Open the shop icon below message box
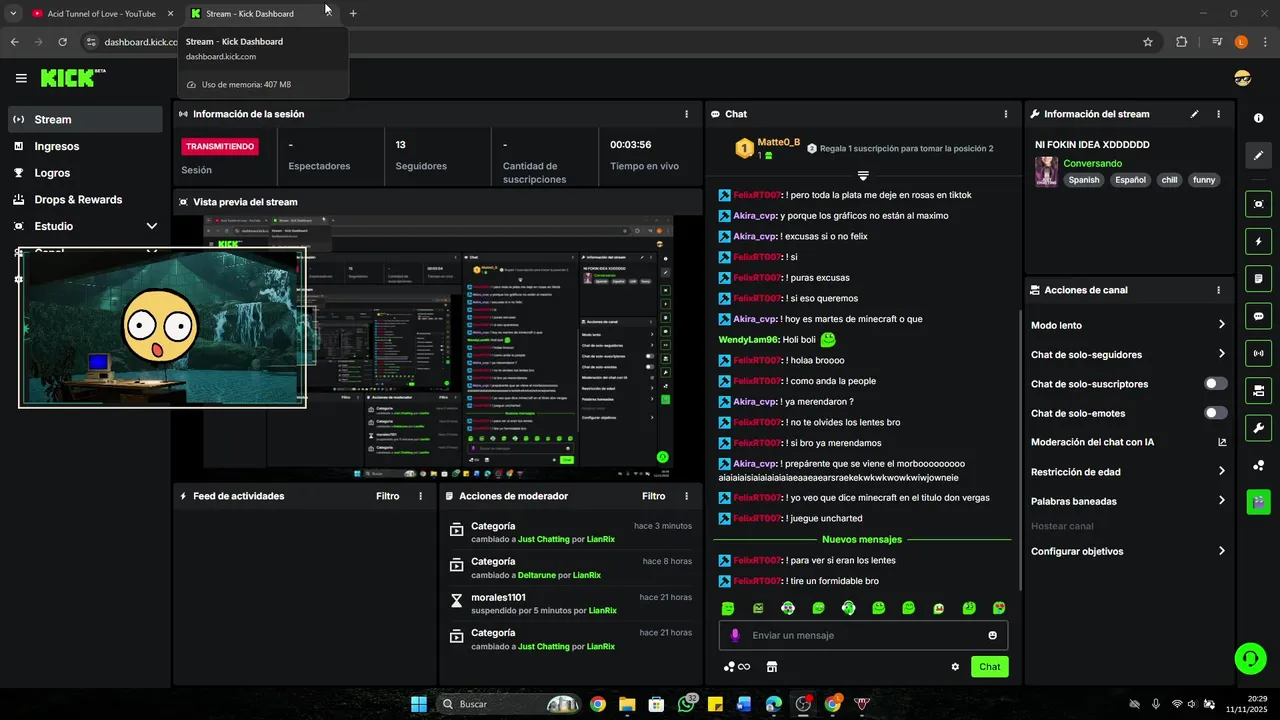 tap(772, 667)
